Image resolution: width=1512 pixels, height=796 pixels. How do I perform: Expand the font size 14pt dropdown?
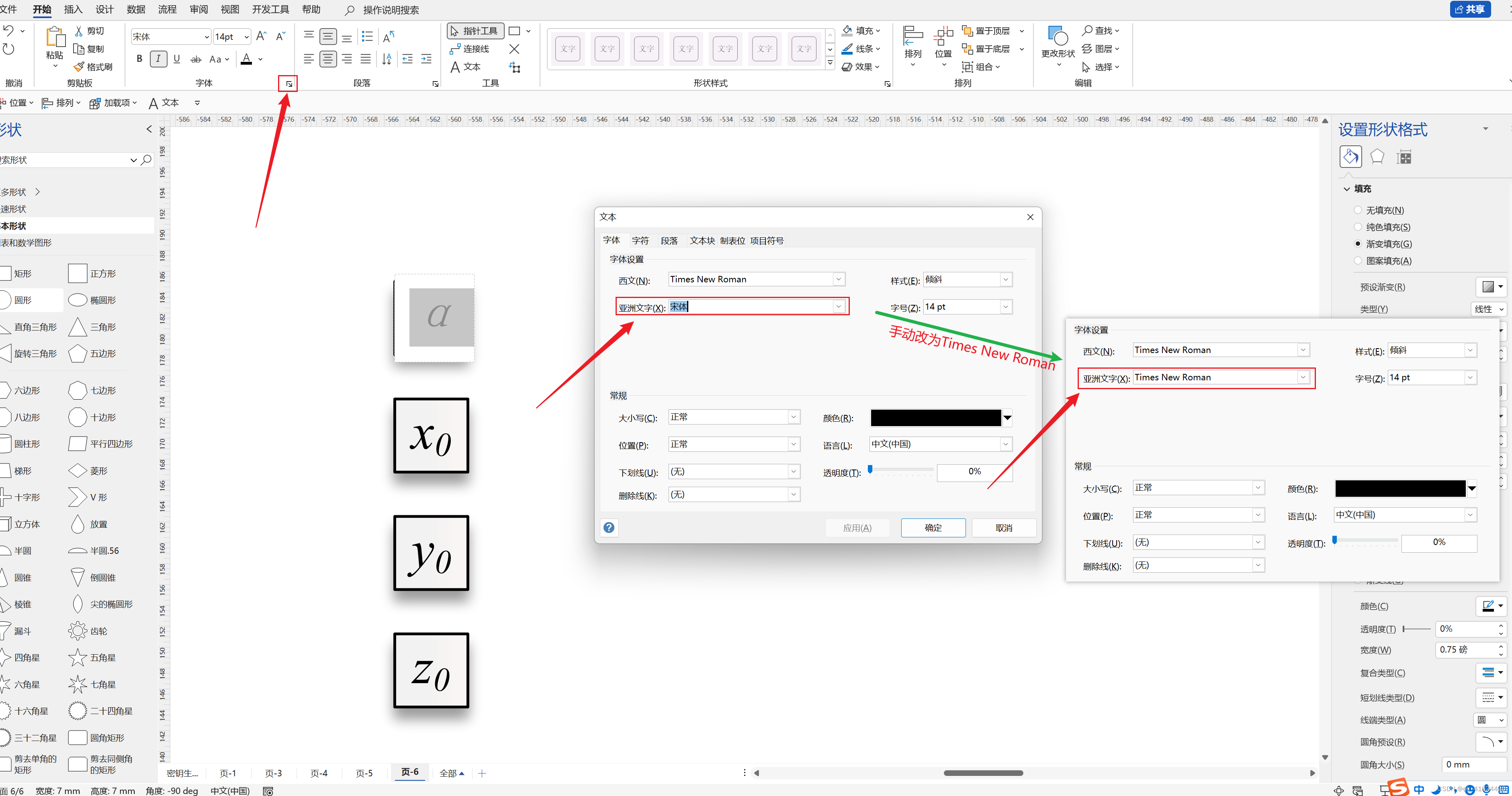click(x=247, y=37)
